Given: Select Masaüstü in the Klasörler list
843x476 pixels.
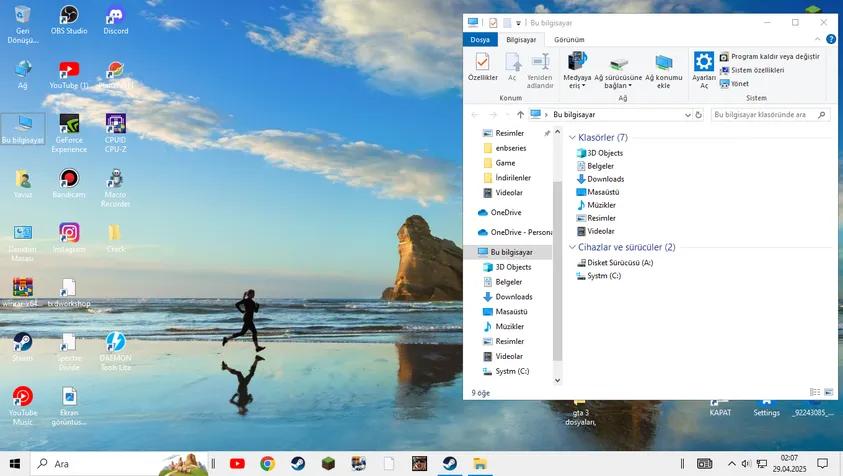Looking at the screenshot, I should [597, 192].
